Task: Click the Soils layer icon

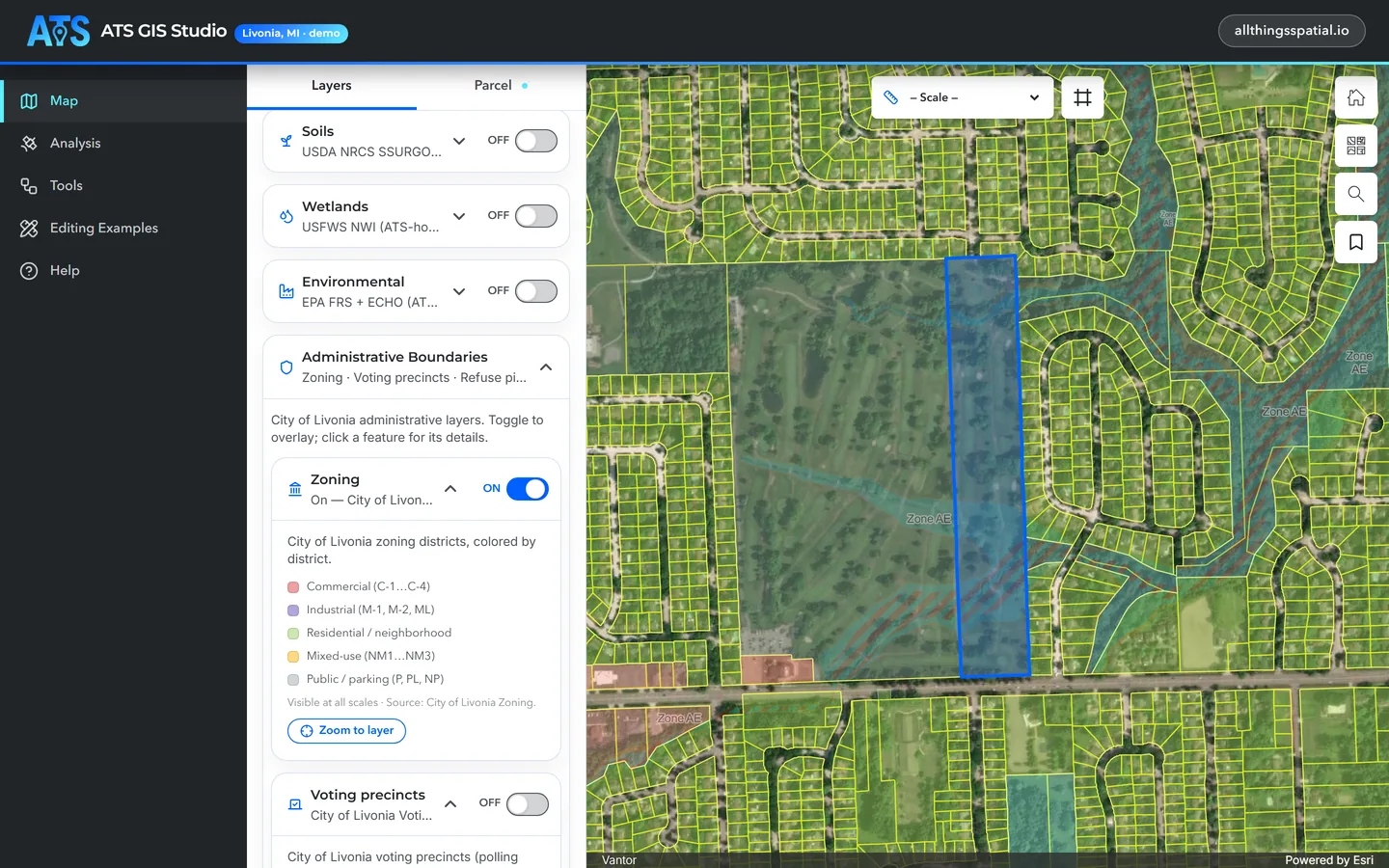Action: click(x=286, y=141)
